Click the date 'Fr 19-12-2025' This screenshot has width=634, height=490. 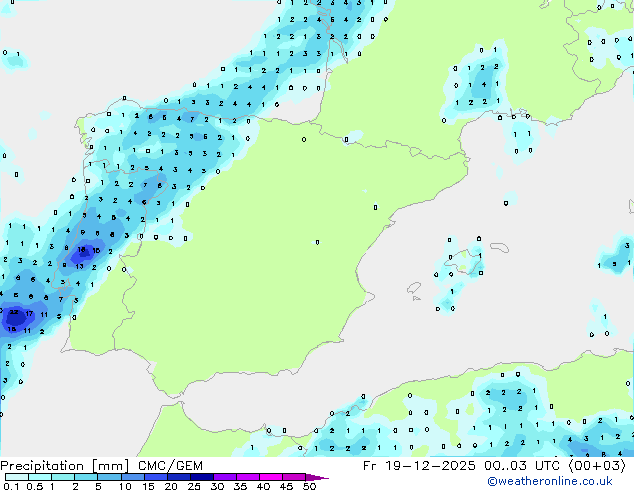(419, 466)
